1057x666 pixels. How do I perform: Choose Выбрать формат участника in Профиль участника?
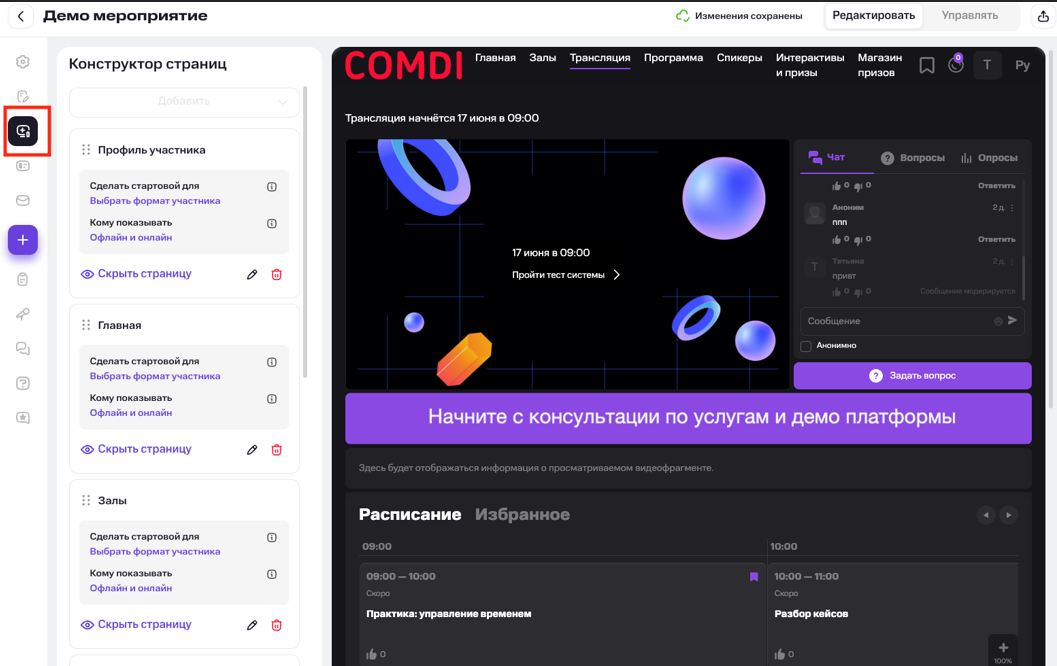[155, 201]
